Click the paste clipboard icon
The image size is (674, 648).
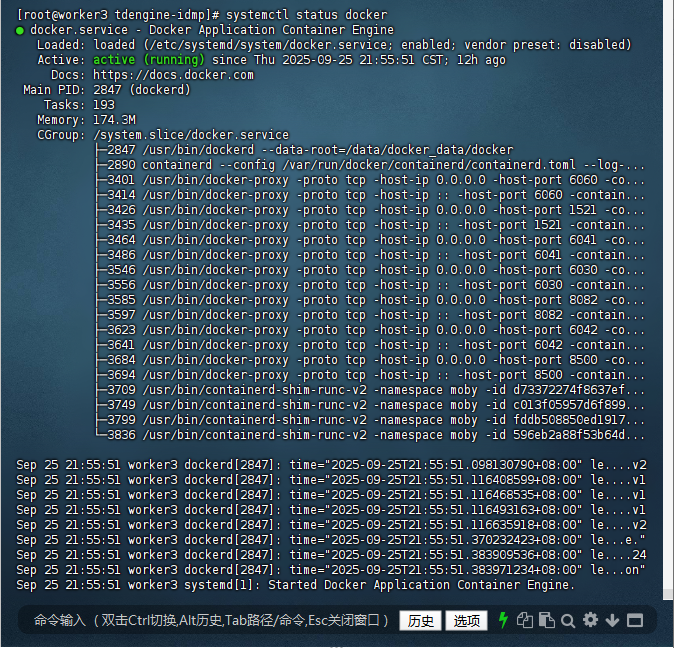click(547, 620)
